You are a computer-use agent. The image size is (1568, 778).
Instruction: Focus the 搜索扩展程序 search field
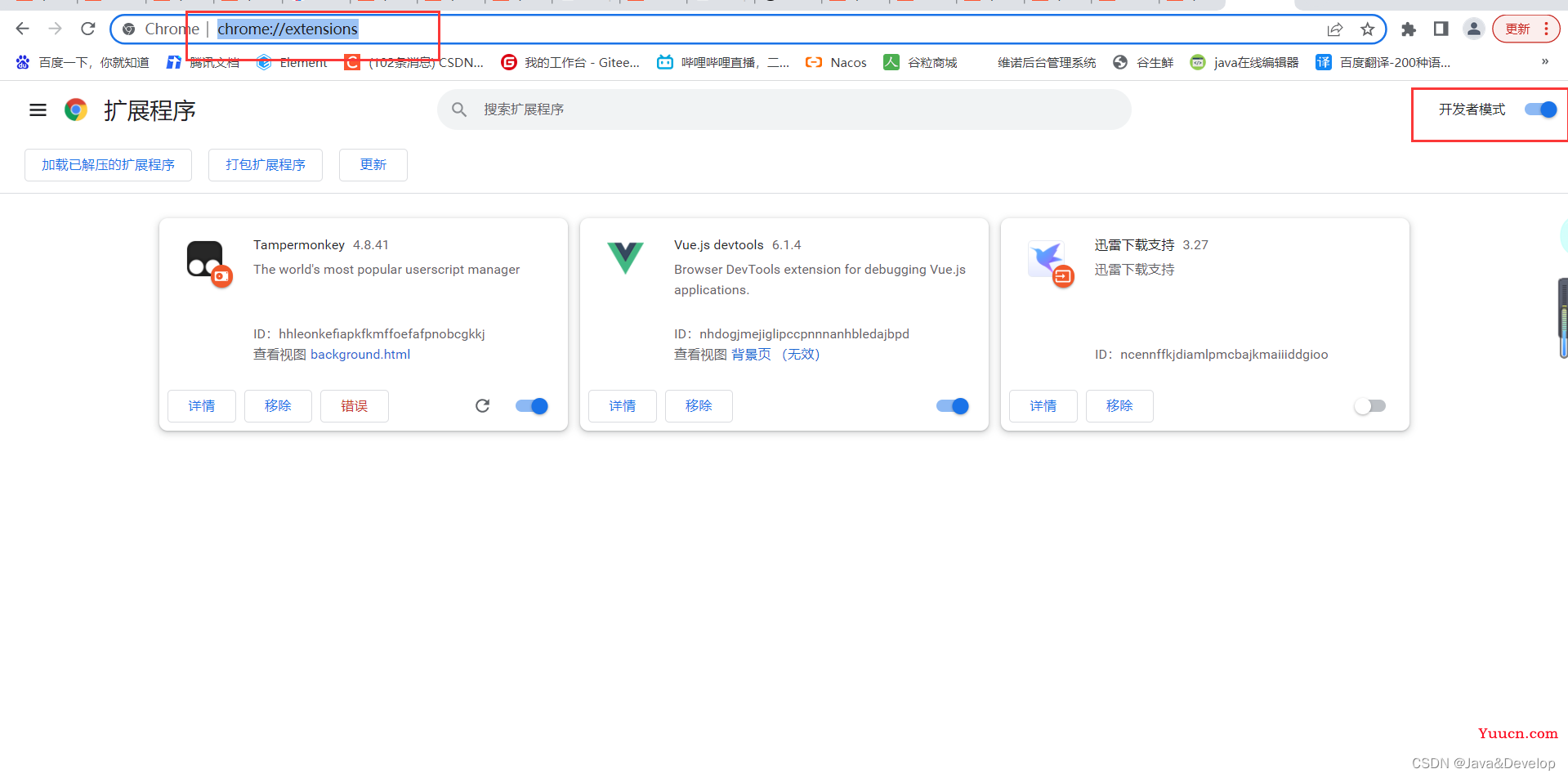[x=784, y=110]
